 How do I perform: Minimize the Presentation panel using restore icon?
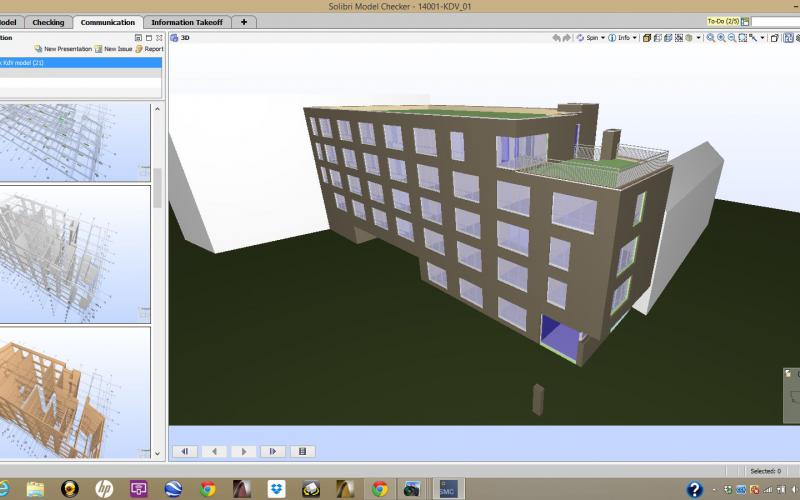[138, 38]
